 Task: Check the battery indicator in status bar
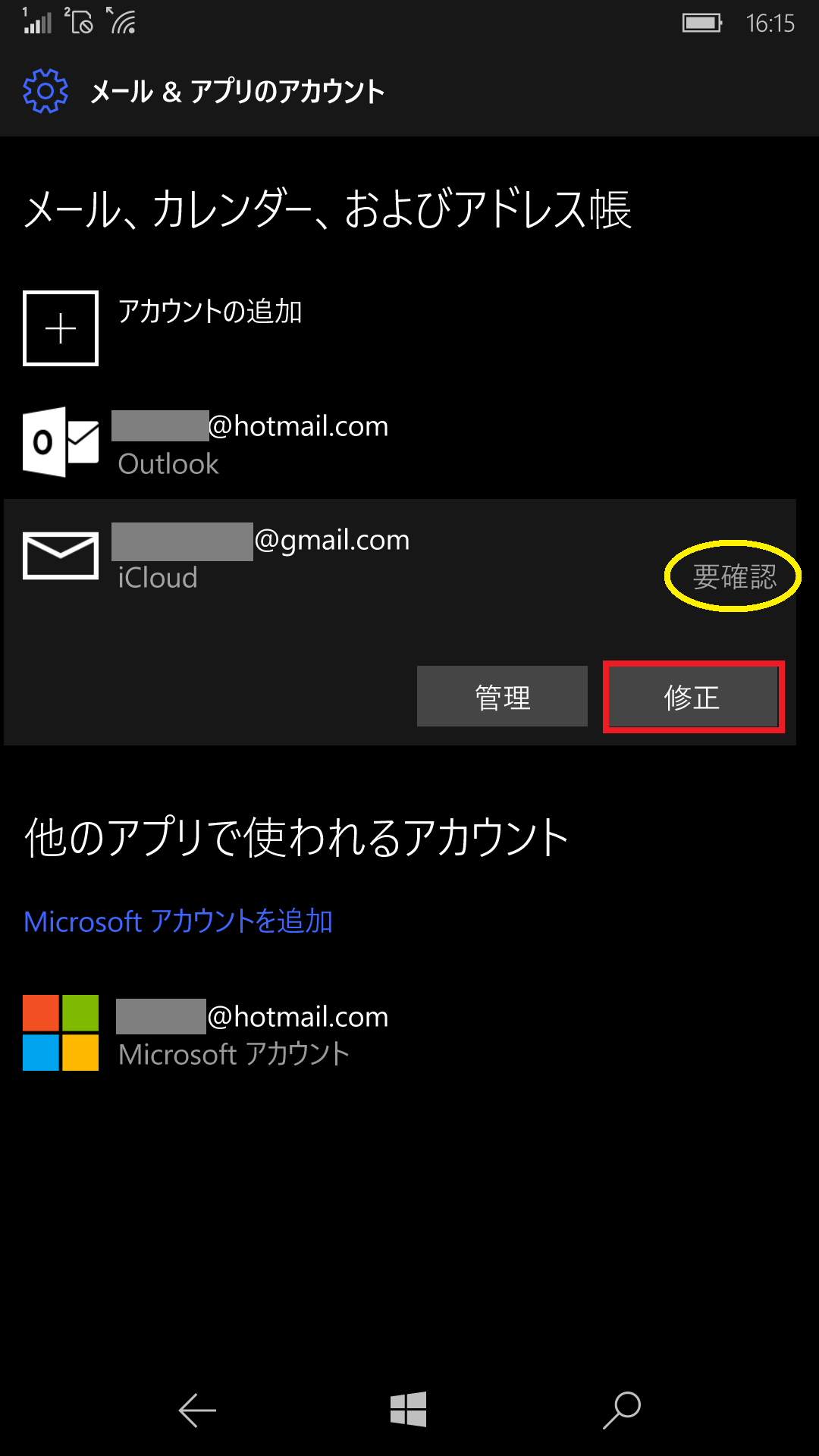click(702, 23)
